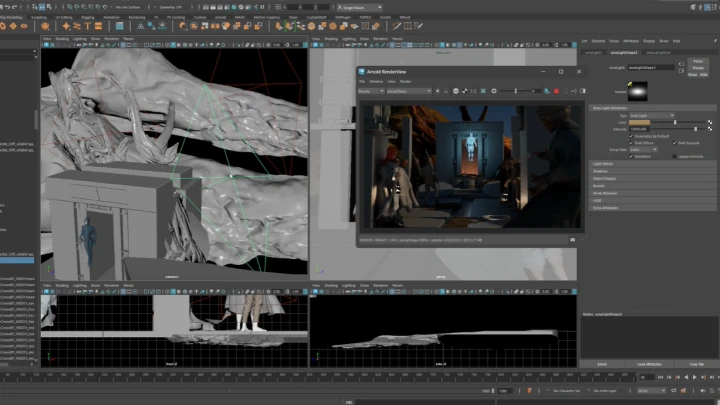Screen dimensions: 720x405
Task: Click the pause icon in top status line
Action: coord(262,7)
